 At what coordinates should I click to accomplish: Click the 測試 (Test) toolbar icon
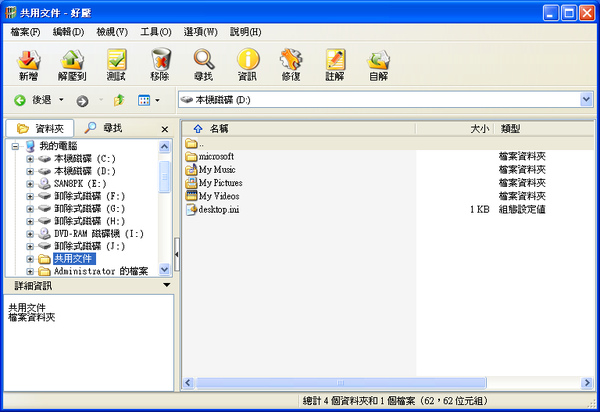click(x=116, y=65)
